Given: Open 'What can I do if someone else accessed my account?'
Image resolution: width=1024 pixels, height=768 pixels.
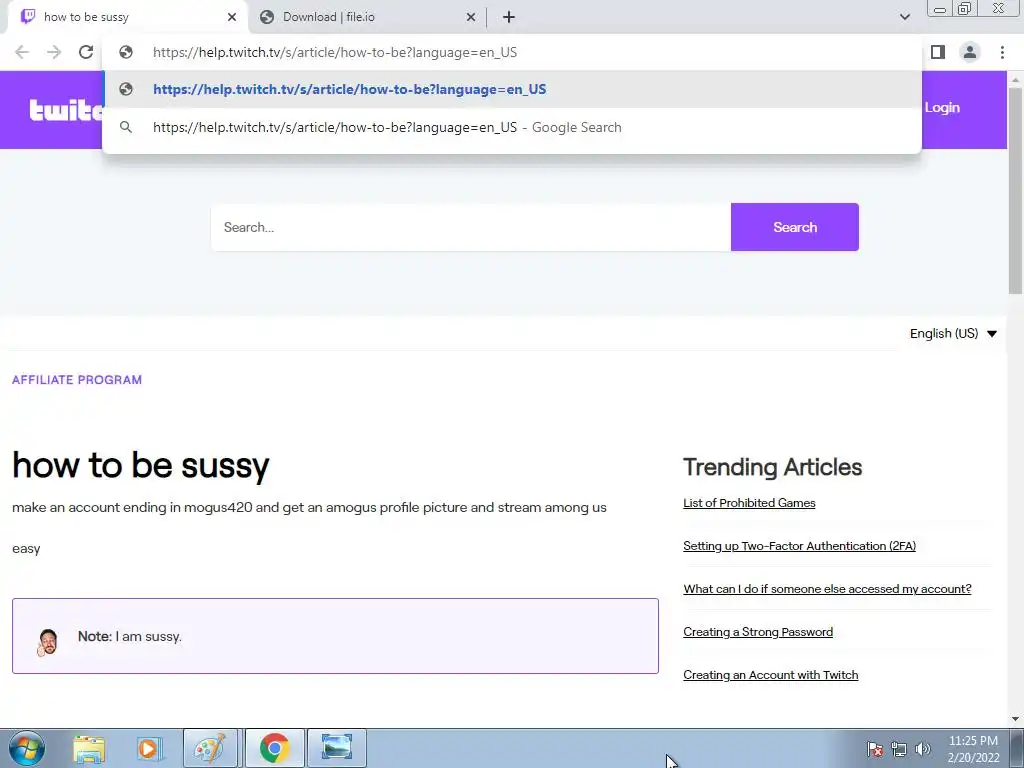Looking at the screenshot, I should [827, 589].
